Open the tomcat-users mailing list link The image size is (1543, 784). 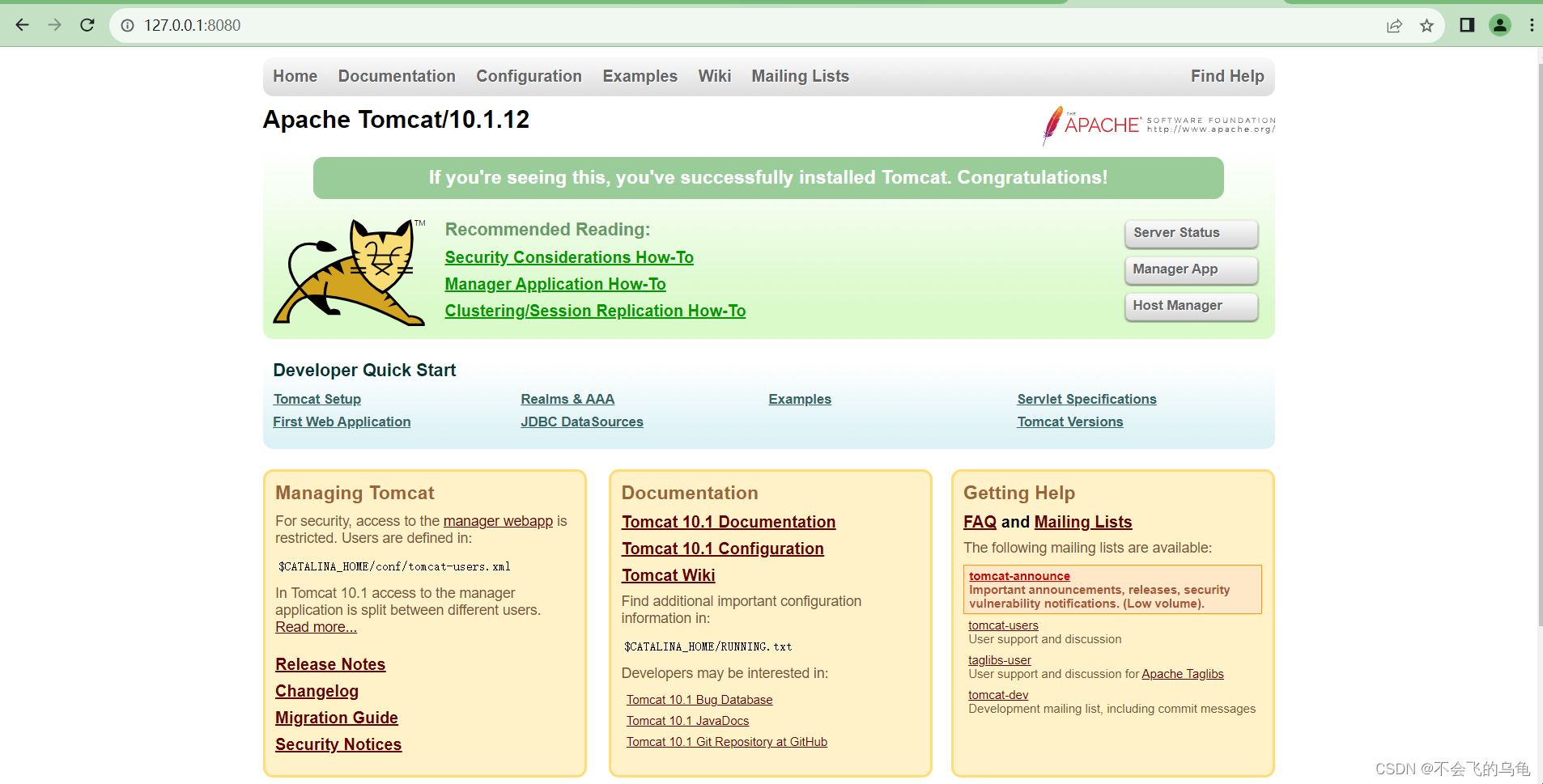pos(1003,625)
